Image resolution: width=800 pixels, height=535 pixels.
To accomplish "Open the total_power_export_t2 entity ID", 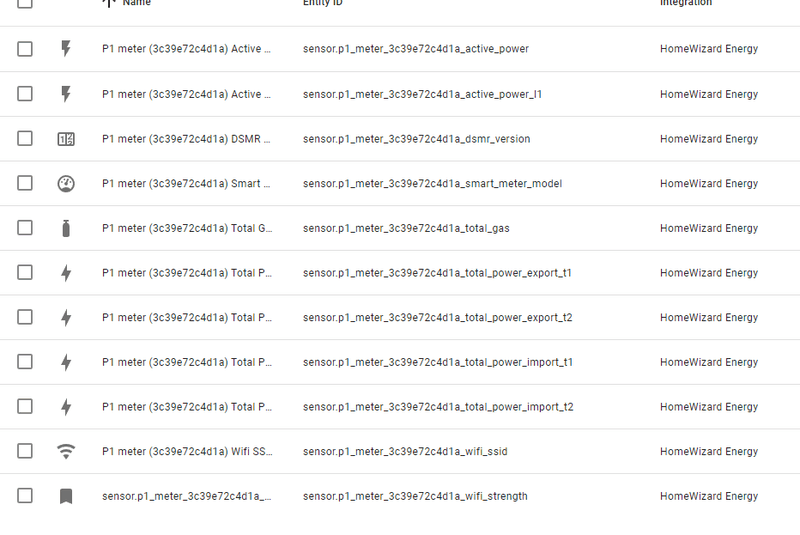I will pyautogui.click(x=437, y=318).
